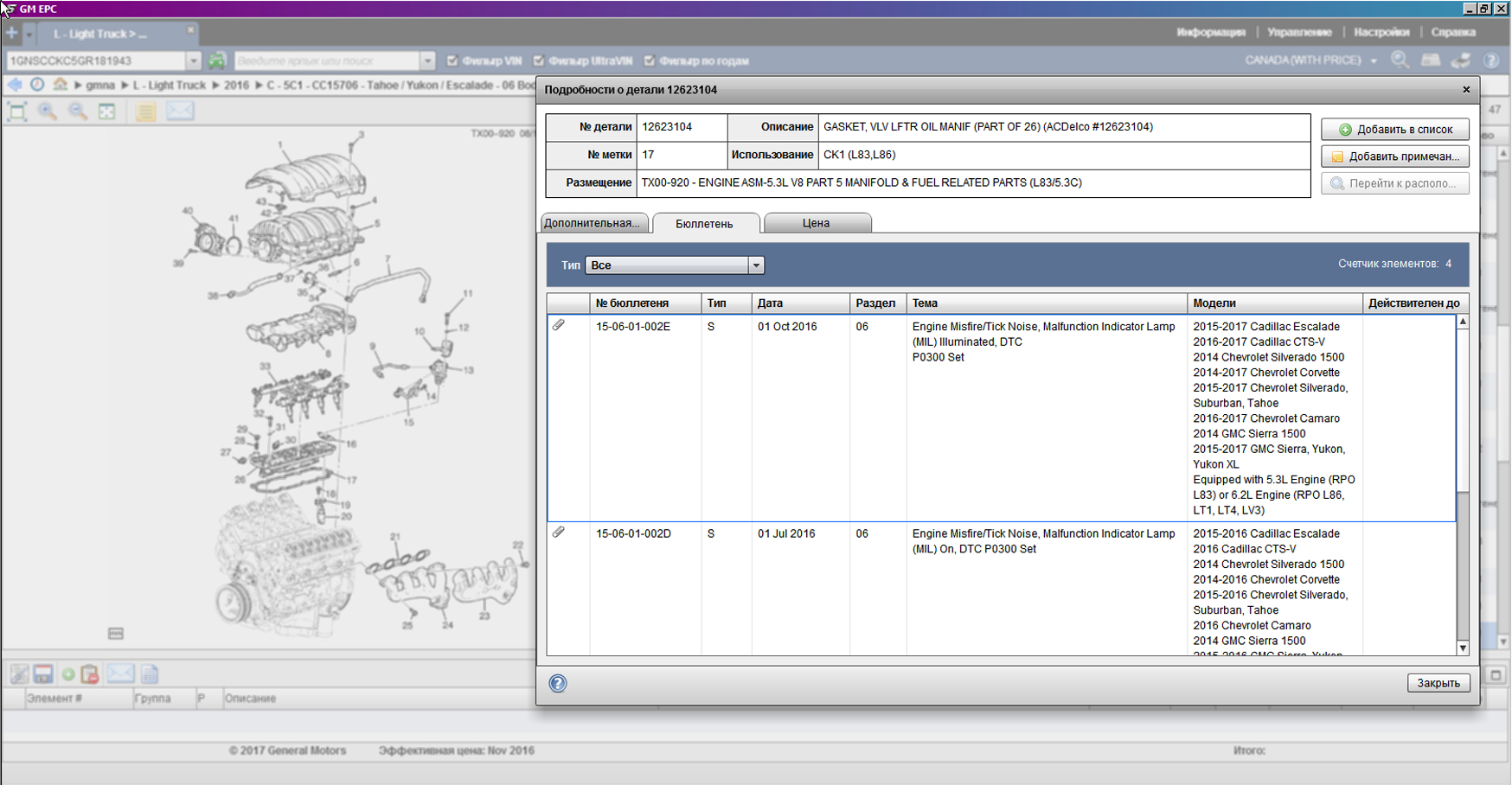Click the zoom out magnifier above the diagram
Image resolution: width=1512 pixels, height=785 pixels.
pos(78,112)
